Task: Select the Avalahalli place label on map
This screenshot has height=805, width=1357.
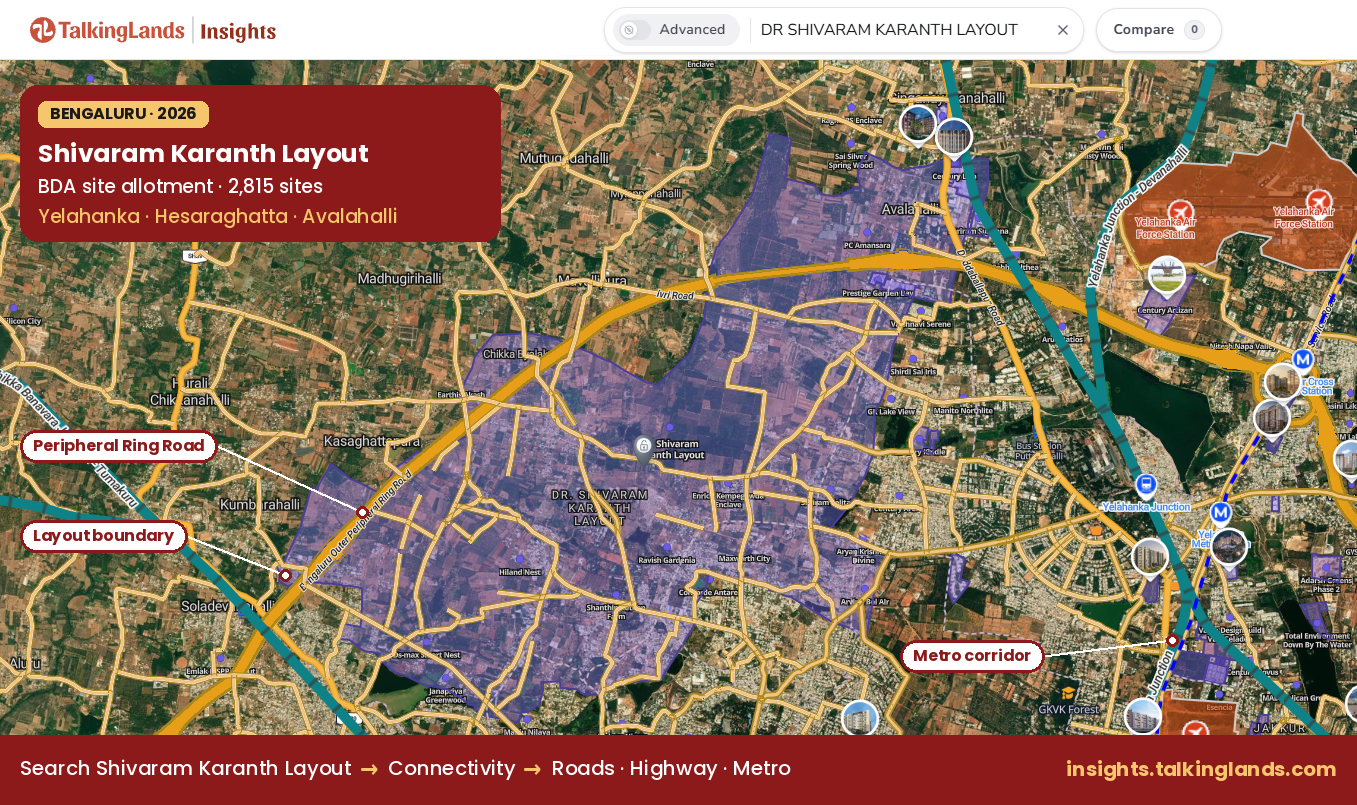Action: 911,209
